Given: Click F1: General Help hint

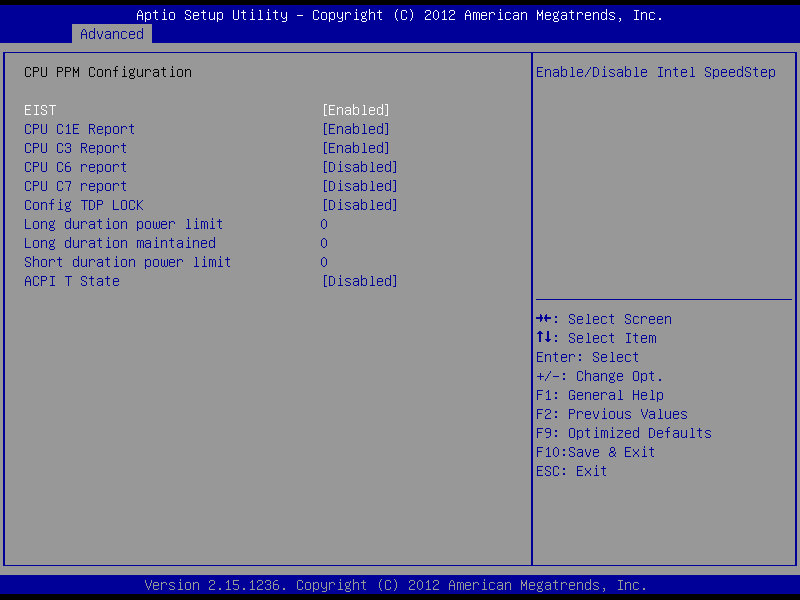Looking at the screenshot, I should [x=600, y=395].
